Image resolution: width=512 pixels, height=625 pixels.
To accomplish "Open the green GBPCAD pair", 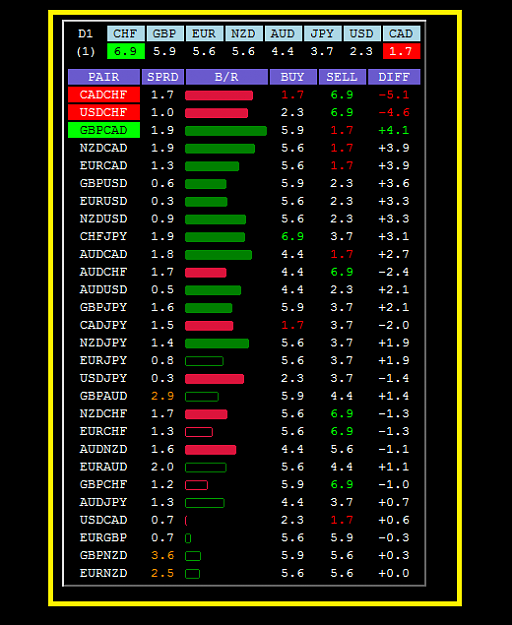I will [104, 130].
